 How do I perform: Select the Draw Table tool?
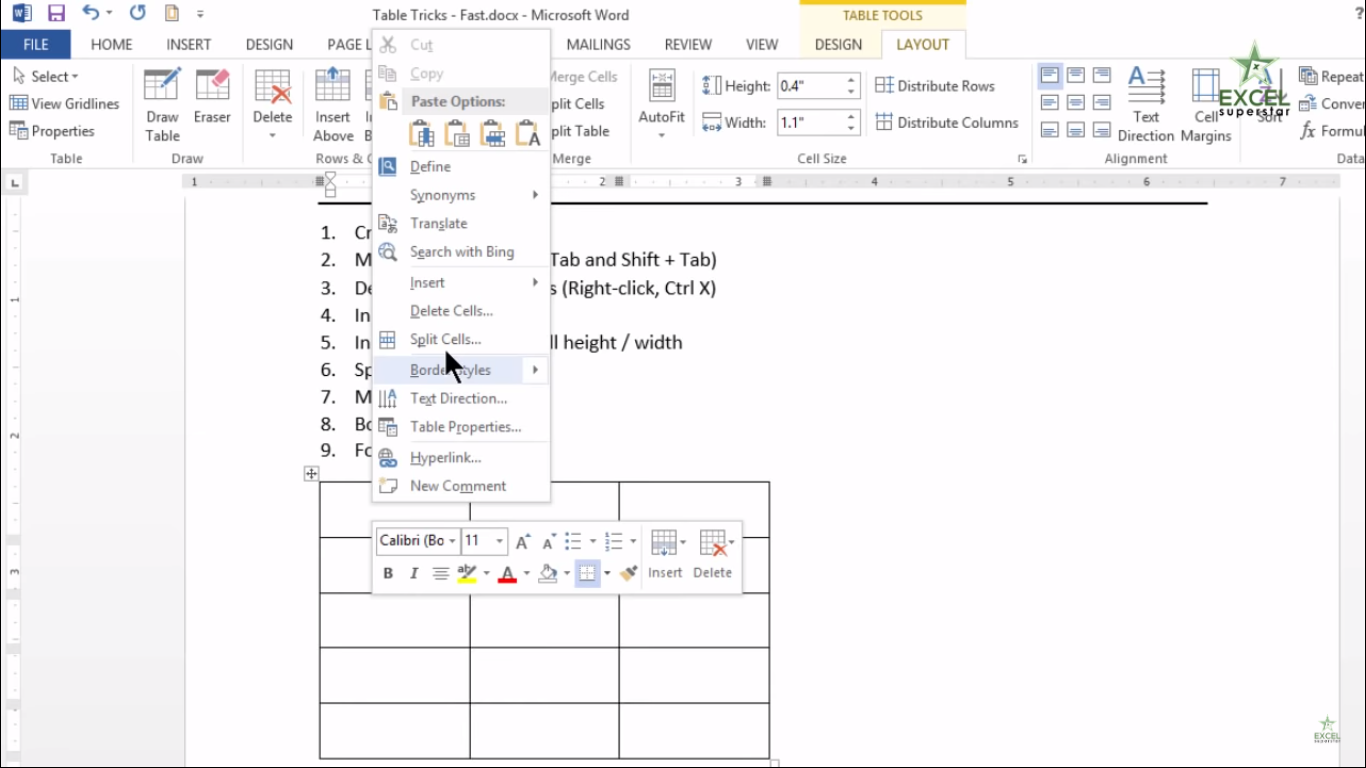(162, 106)
